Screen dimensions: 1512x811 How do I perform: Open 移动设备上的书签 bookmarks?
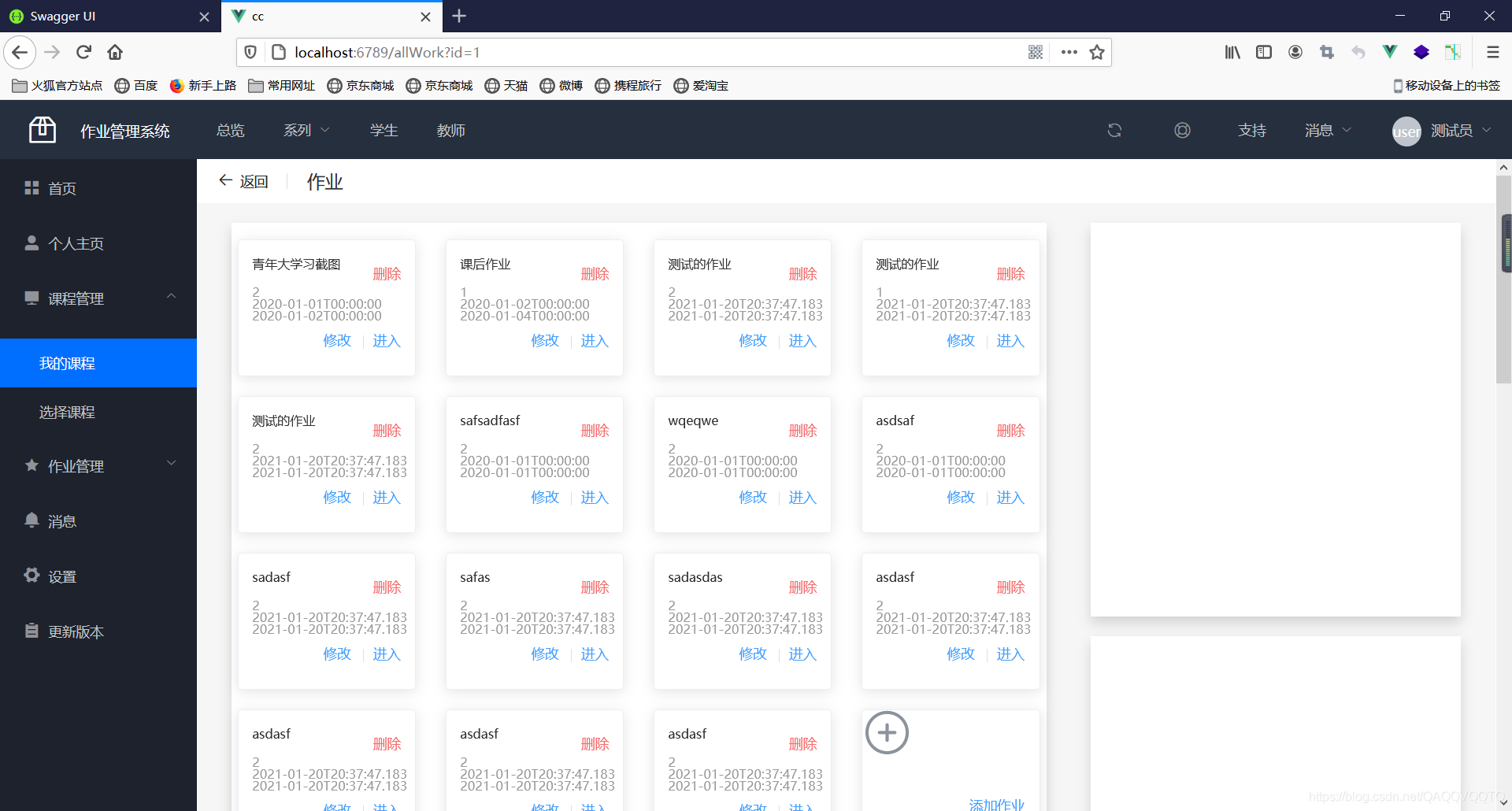(x=1447, y=86)
